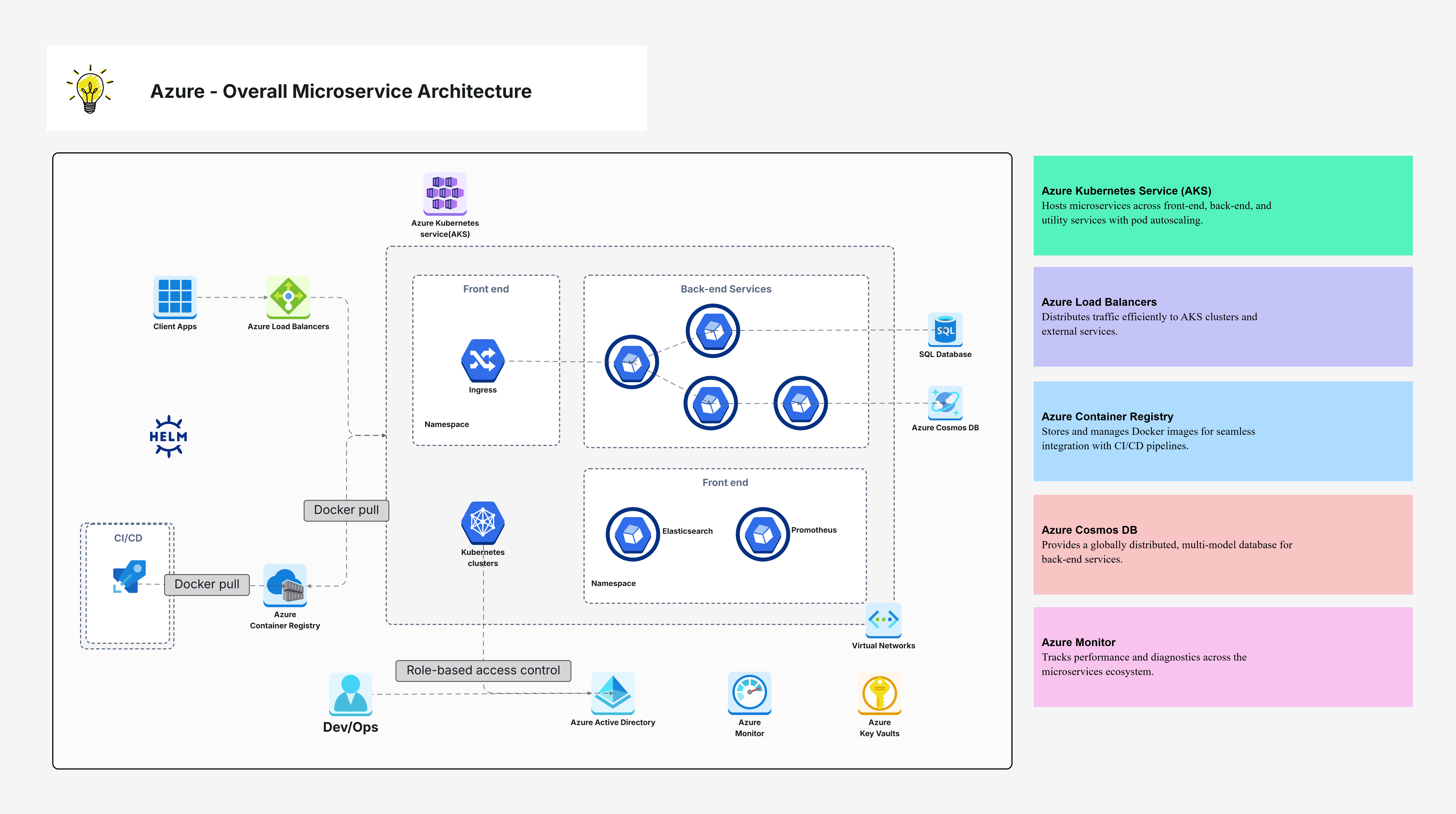Select the Azure Active Directory icon
This screenshot has height=814, width=1456.
click(613, 693)
